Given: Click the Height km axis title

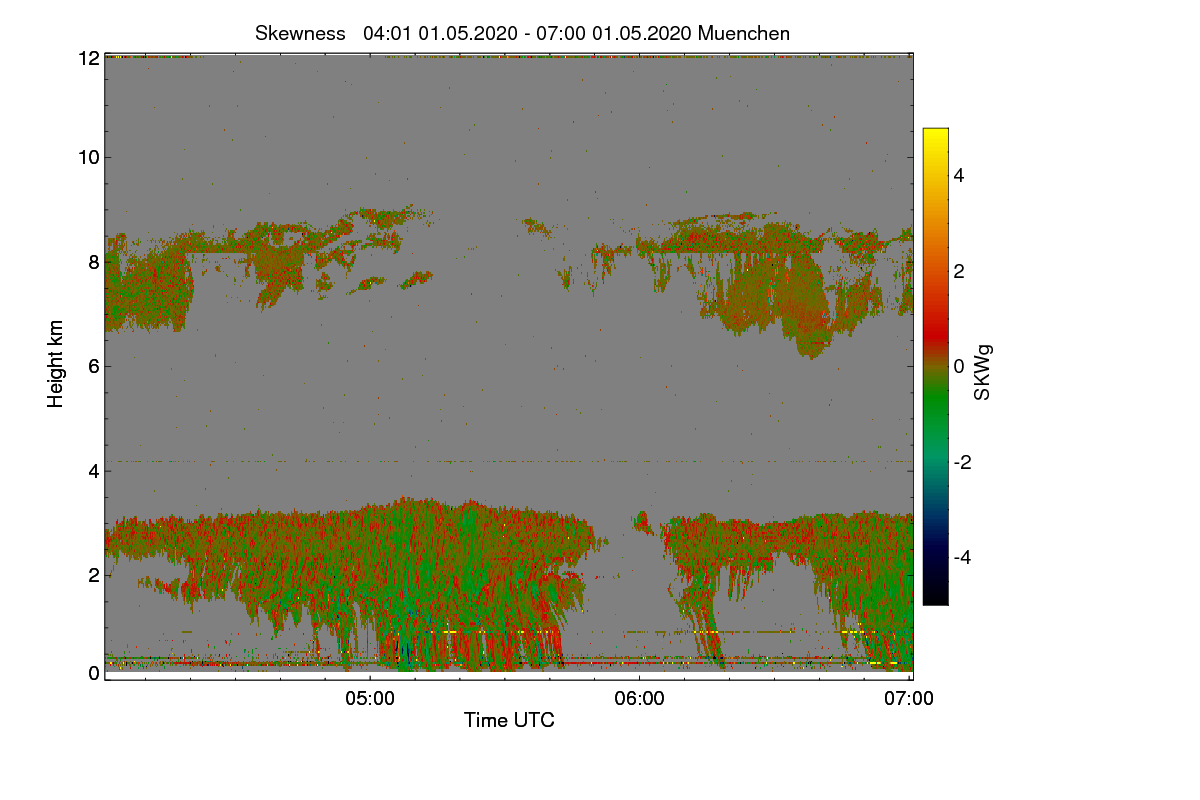Looking at the screenshot, I should [x=56, y=364].
